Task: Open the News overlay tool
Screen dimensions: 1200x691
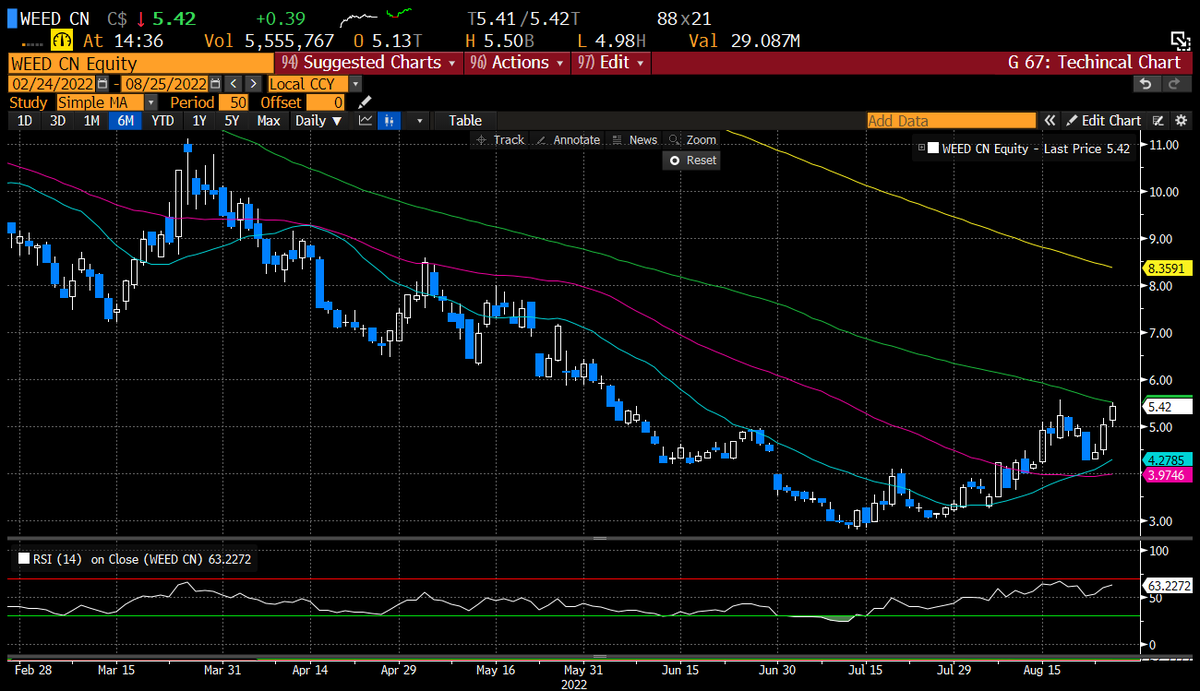Action: (x=635, y=140)
